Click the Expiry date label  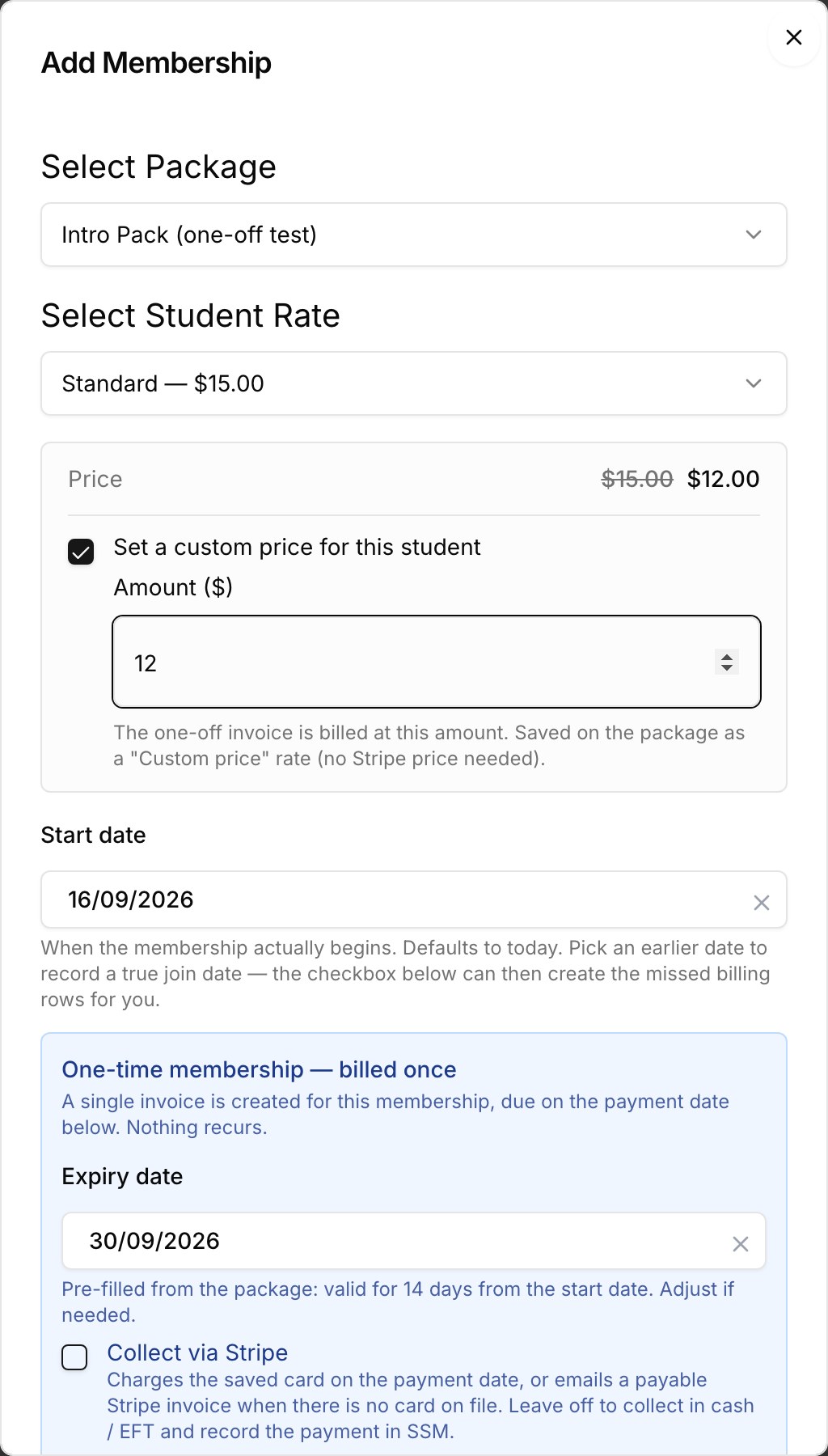[122, 1176]
